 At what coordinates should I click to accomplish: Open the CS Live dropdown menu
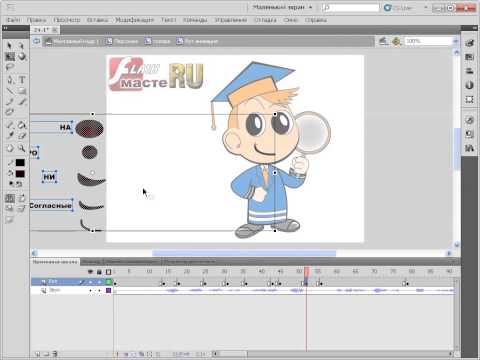point(406,7)
